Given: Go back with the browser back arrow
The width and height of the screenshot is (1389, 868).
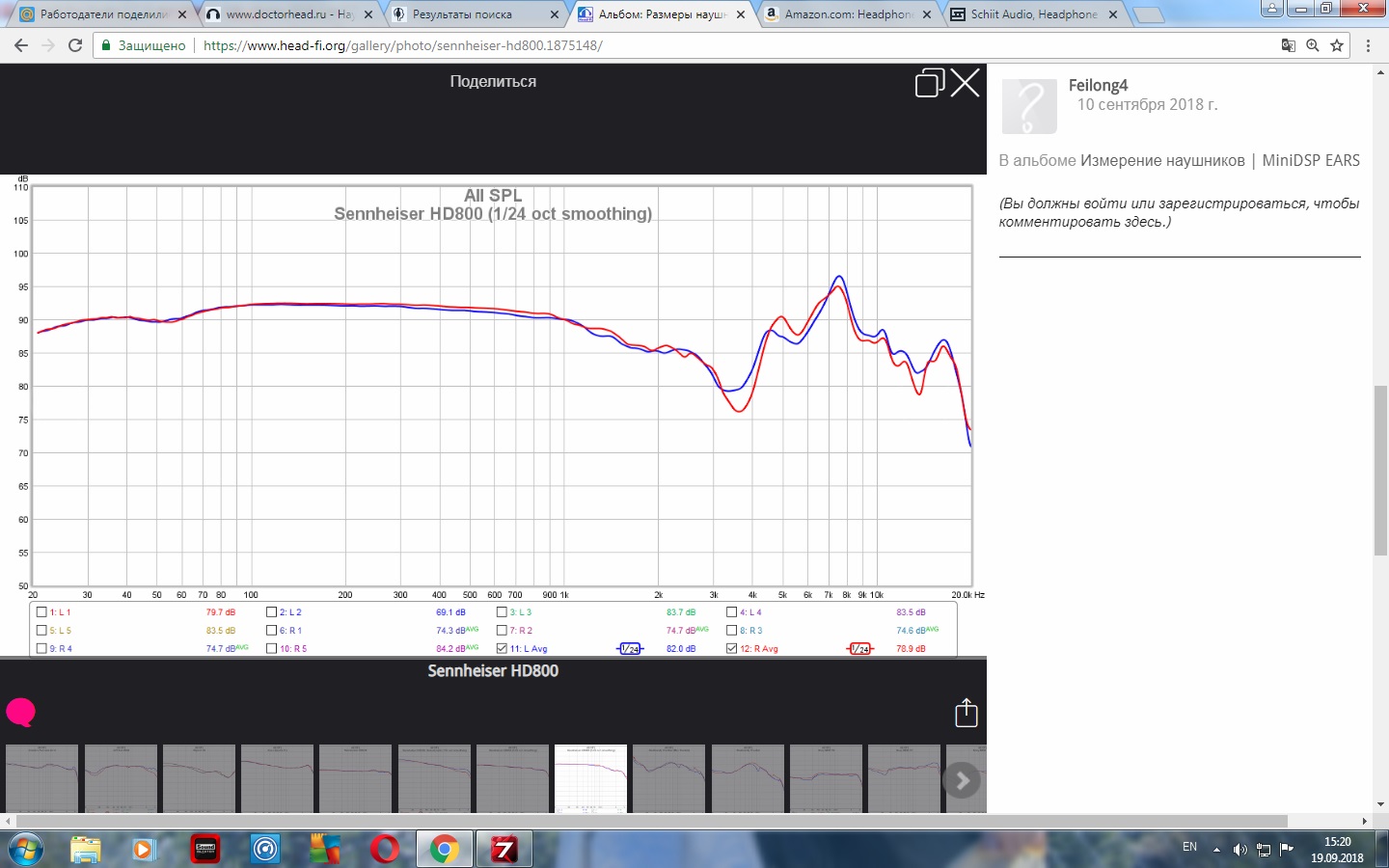Looking at the screenshot, I should [21, 45].
